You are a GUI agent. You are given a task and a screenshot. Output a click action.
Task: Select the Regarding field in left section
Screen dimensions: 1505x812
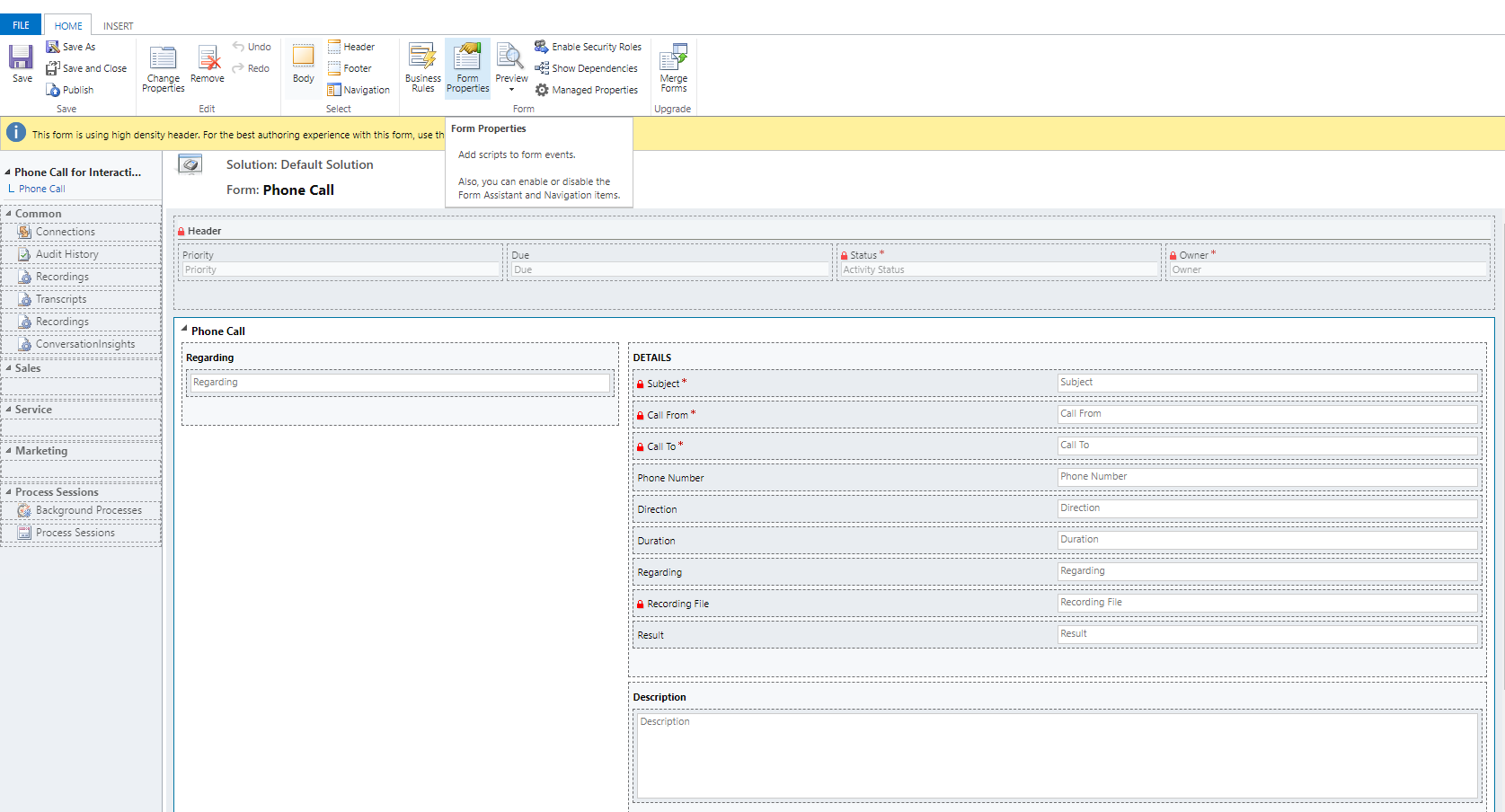tap(400, 383)
